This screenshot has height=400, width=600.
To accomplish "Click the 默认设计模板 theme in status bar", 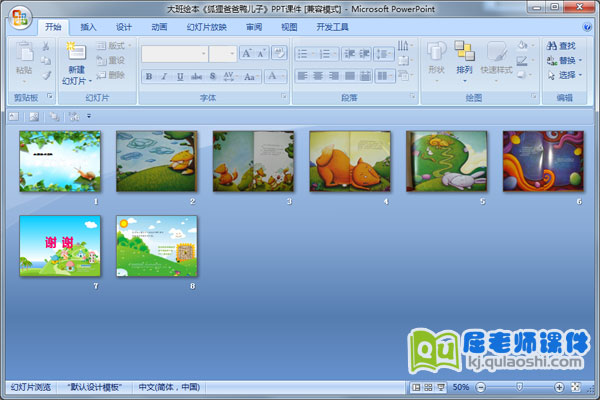I will [x=95, y=387].
